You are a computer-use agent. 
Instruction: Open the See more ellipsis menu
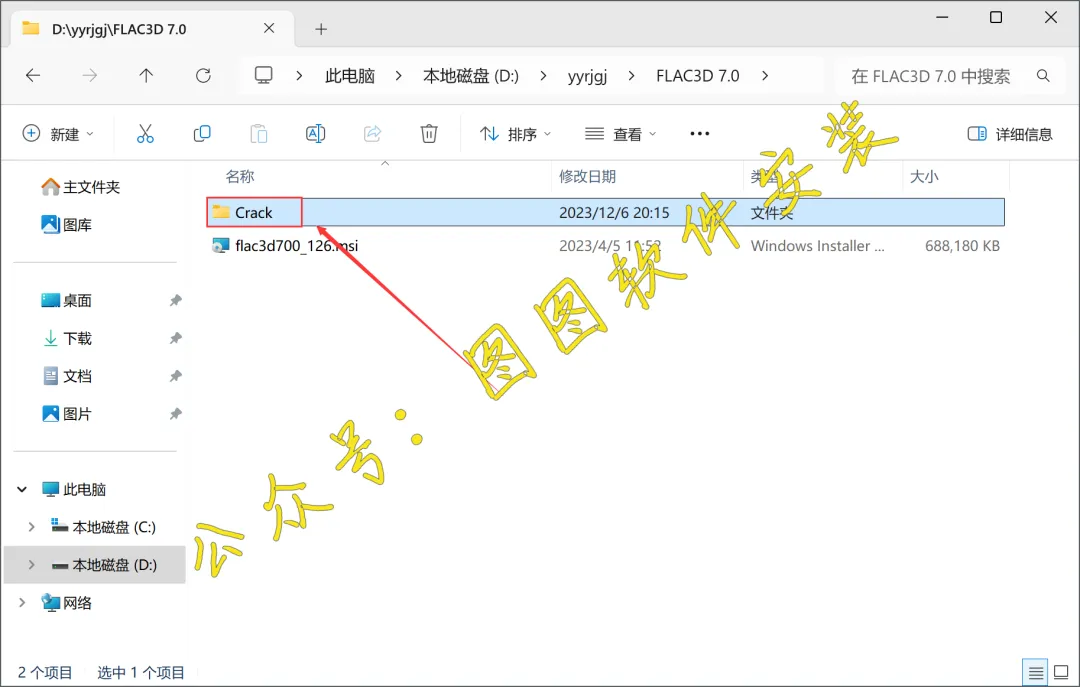click(700, 134)
